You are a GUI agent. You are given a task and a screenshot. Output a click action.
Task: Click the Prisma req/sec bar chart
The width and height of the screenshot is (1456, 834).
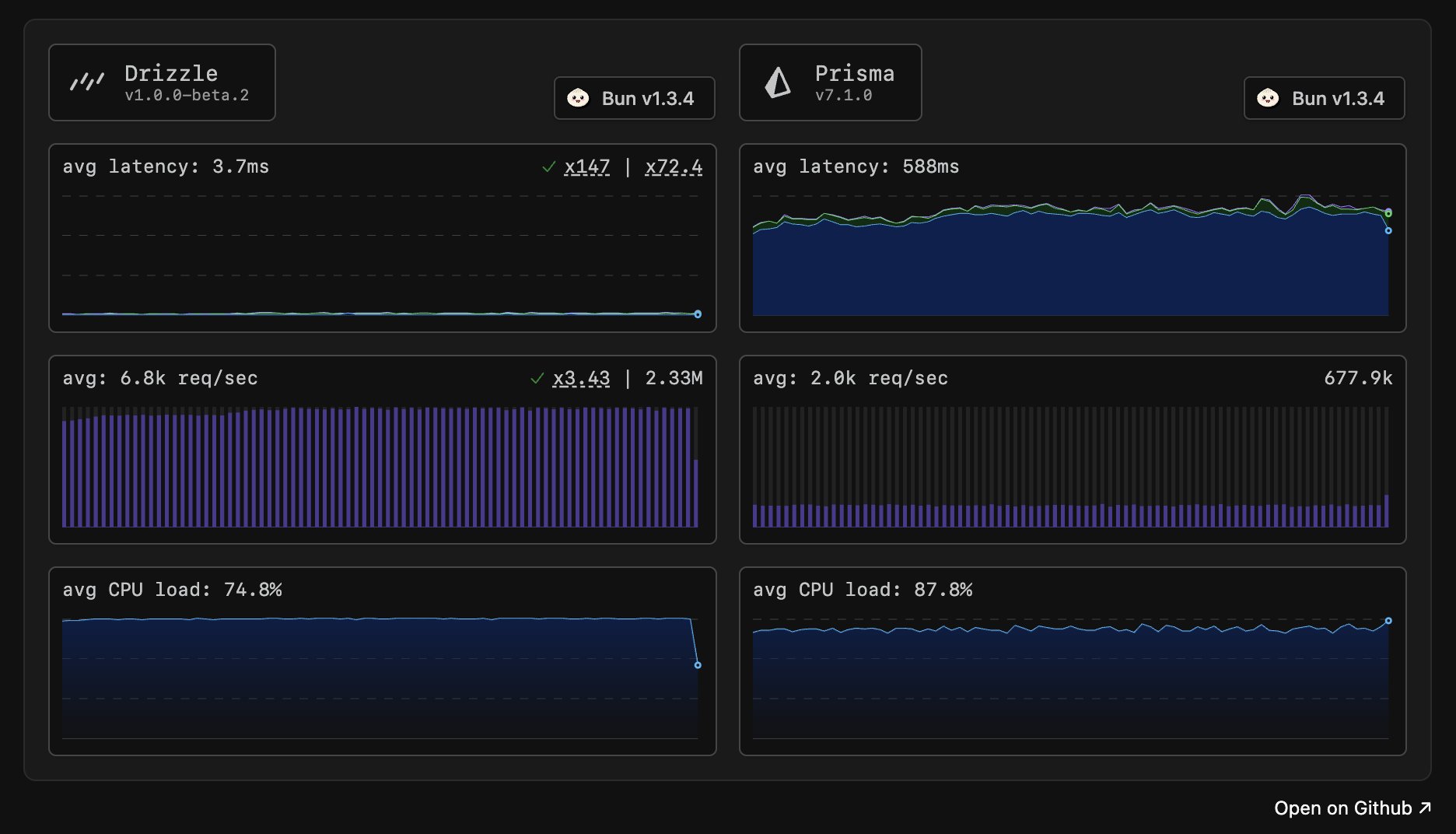(x=1071, y=467)
